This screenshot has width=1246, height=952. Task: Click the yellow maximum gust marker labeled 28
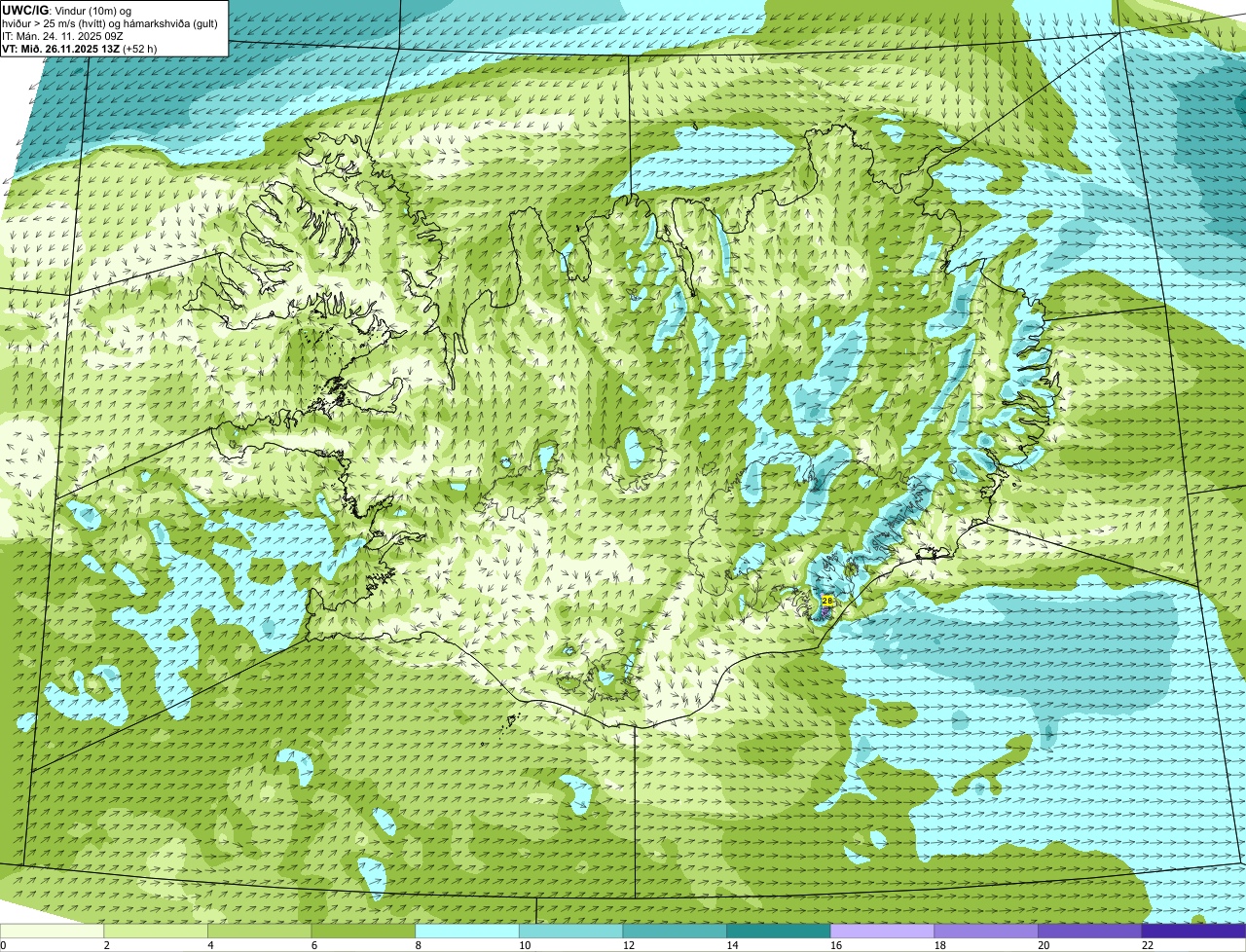tap(827, 601)
